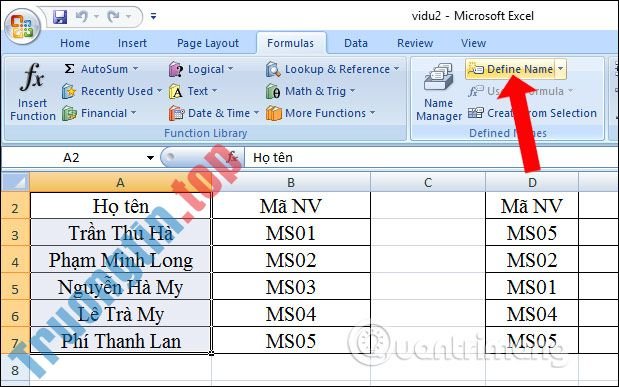Viewport: 619px width, 387px height.
Task: Select column D header
Action: coord(532,182)
